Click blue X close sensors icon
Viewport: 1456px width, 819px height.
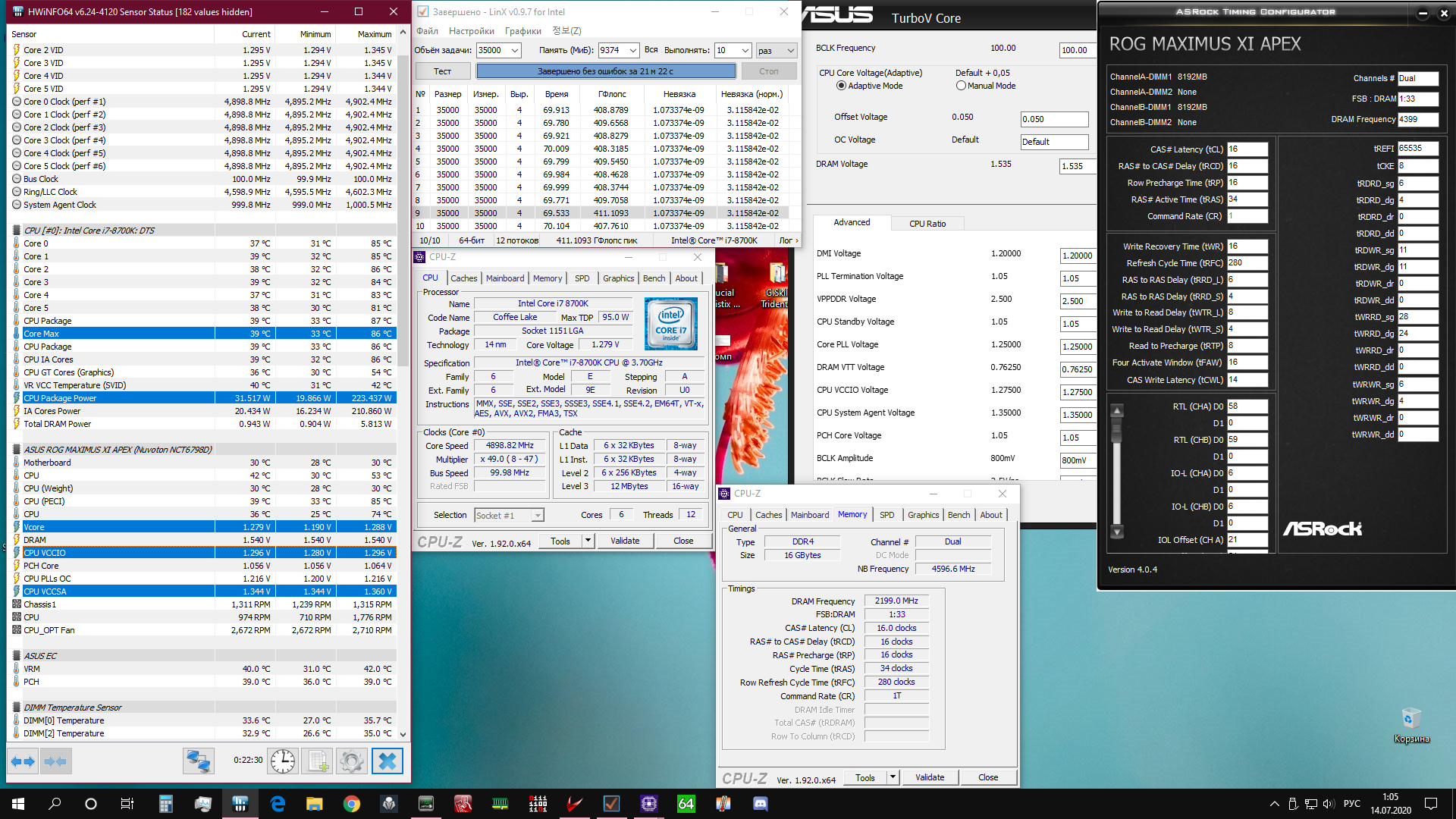tap(387, 761)
